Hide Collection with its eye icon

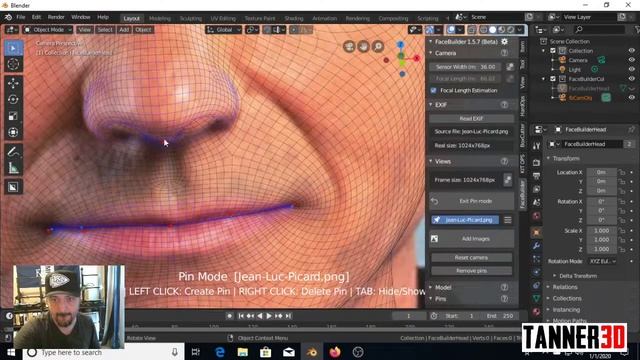coord(631,51)
